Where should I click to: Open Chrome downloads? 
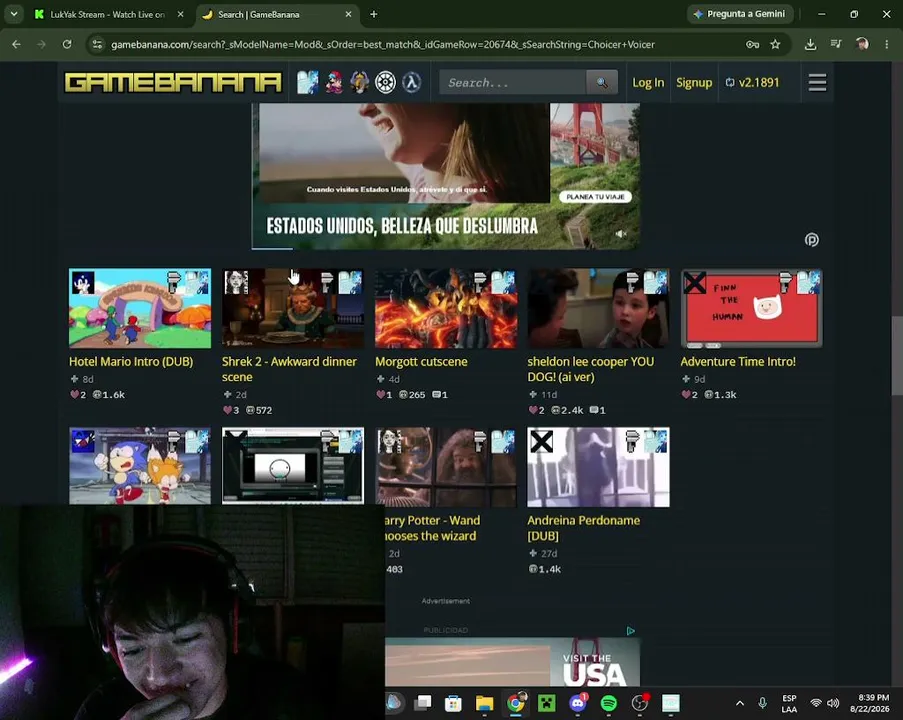tap(810, 44)
